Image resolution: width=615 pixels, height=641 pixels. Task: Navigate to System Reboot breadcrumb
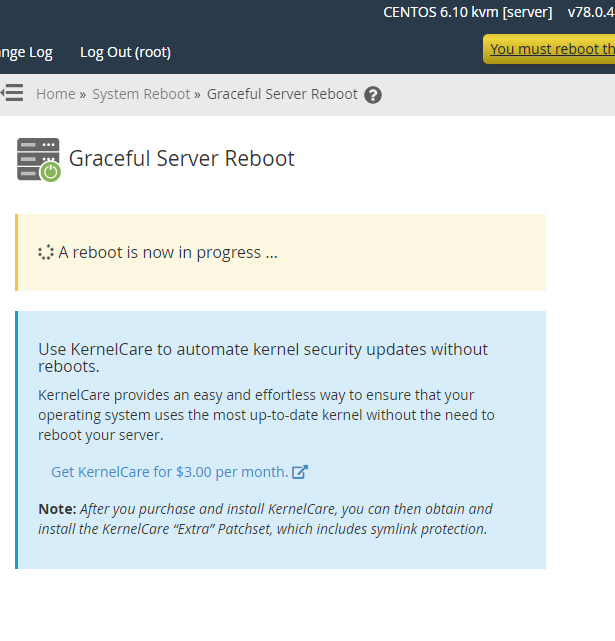click(141, 94)
